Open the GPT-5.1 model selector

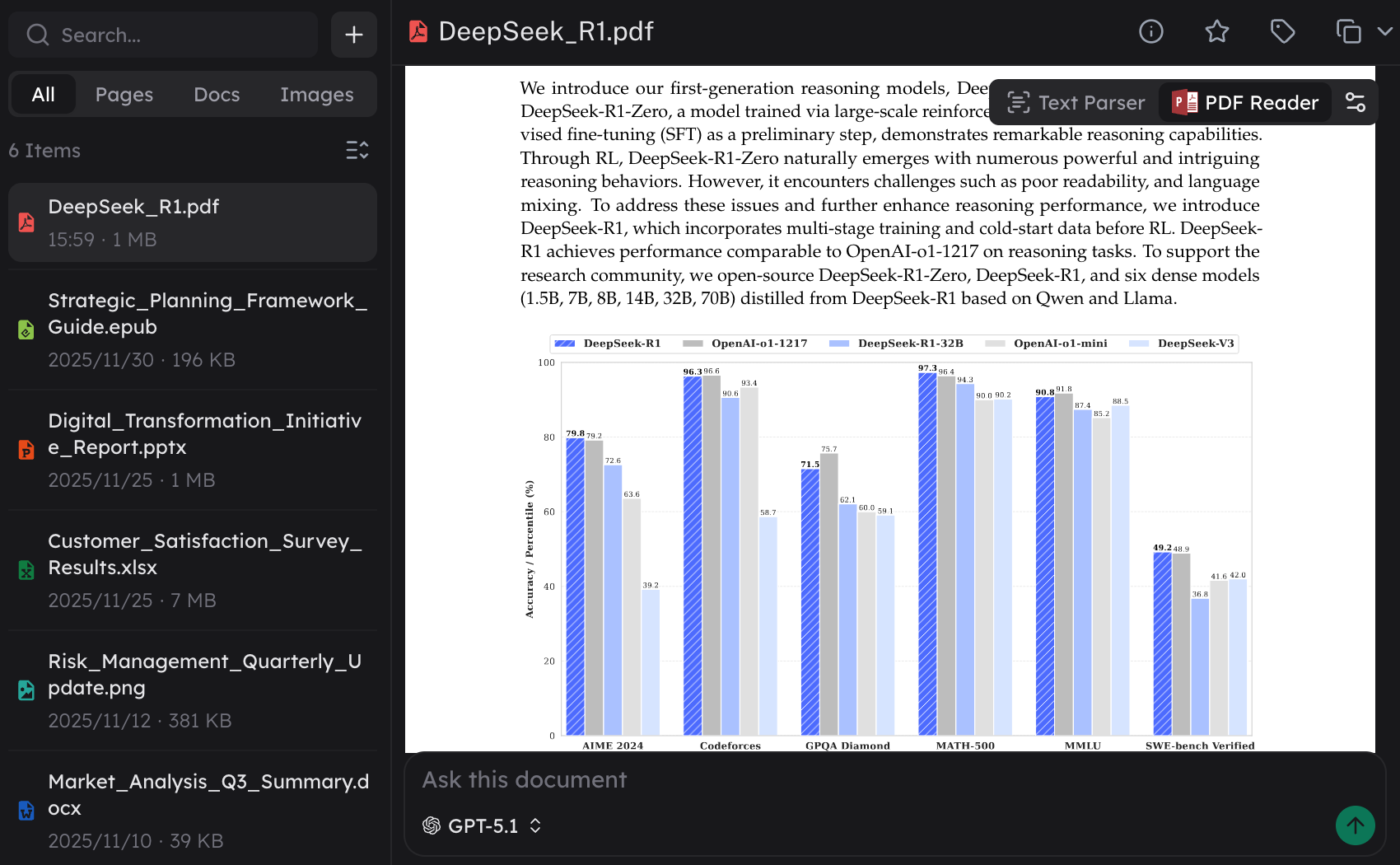point(483,825)
